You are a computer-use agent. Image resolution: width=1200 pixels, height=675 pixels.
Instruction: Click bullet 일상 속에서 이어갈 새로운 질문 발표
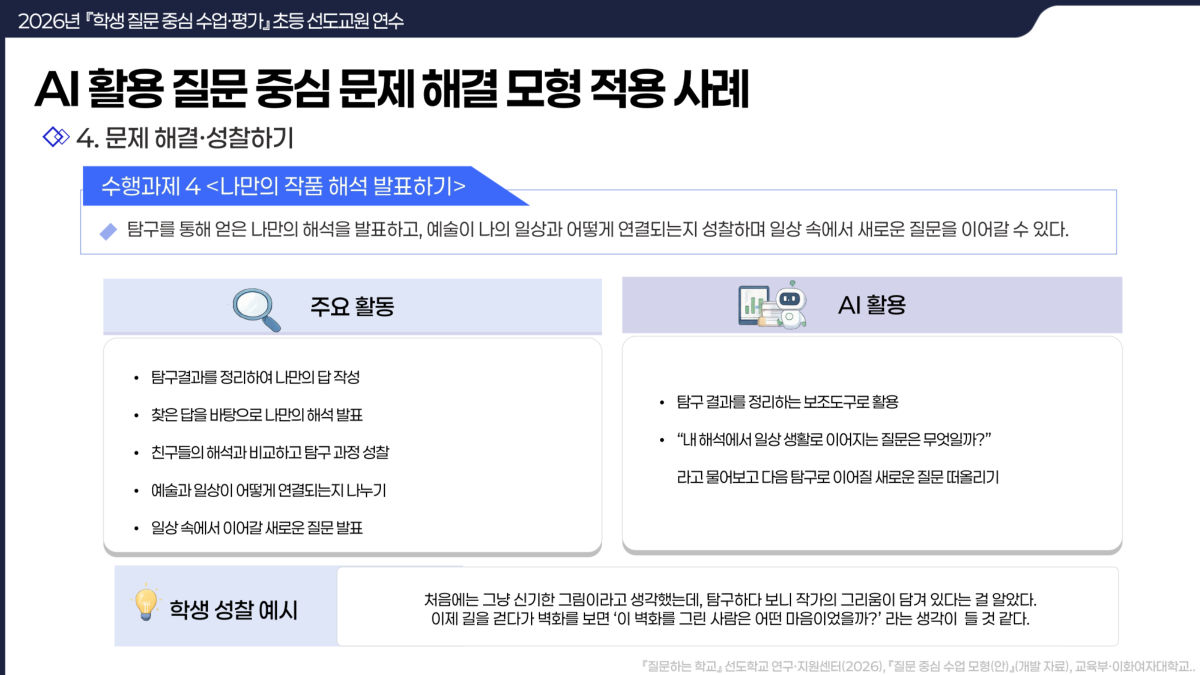tap(256, 527)
